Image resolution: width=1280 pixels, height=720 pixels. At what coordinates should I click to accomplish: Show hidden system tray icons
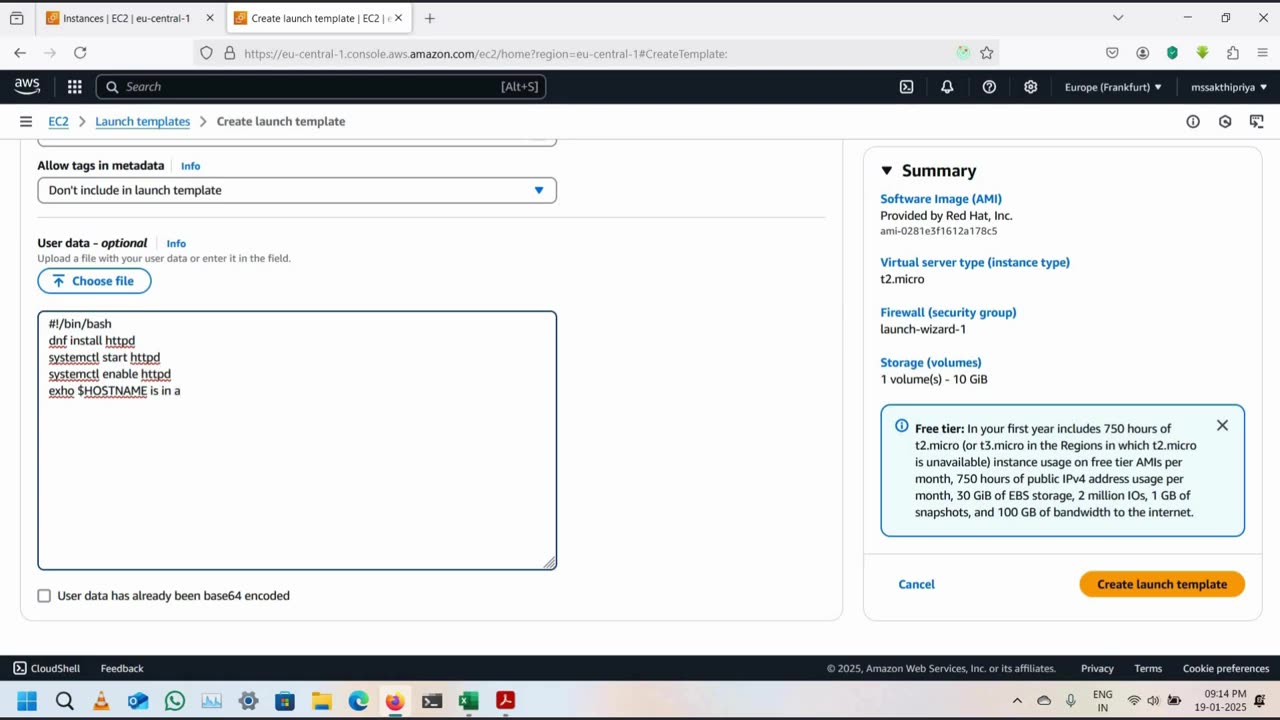click(x=1017, y=701)
